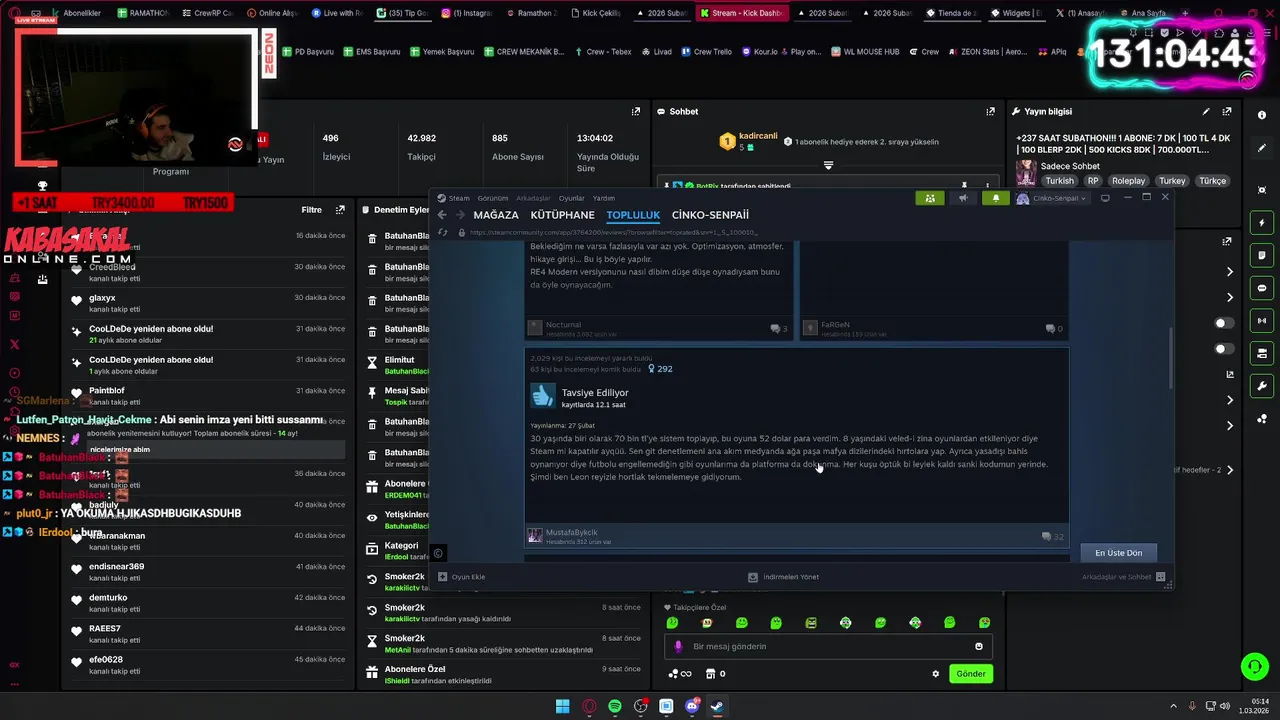
Task: Open the Crew Trello bookmark
Action: (x=706, y=51)
